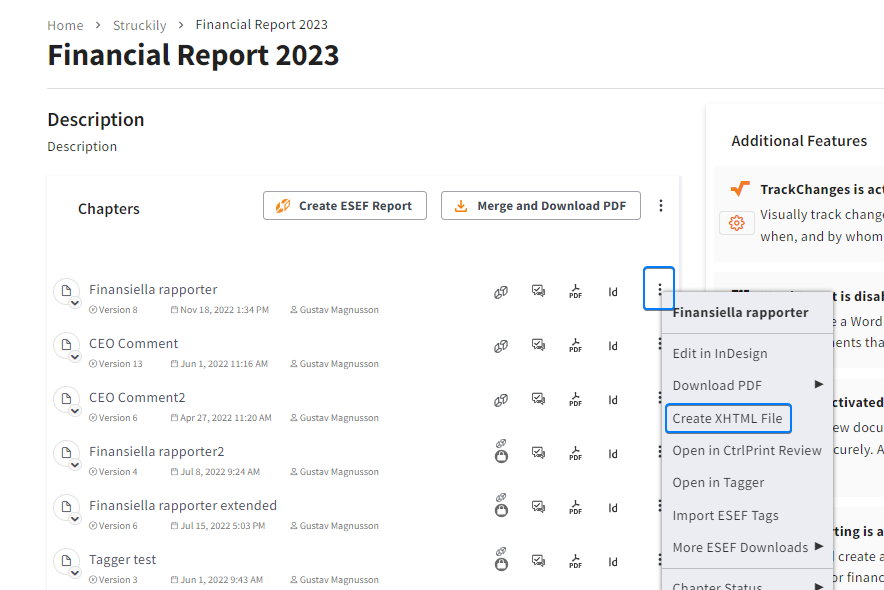The height and width of the screenshot is (590, 884).
Task: Click three-dot menu for Finansiella rapporter row
Action: click(x=659, y=289)
